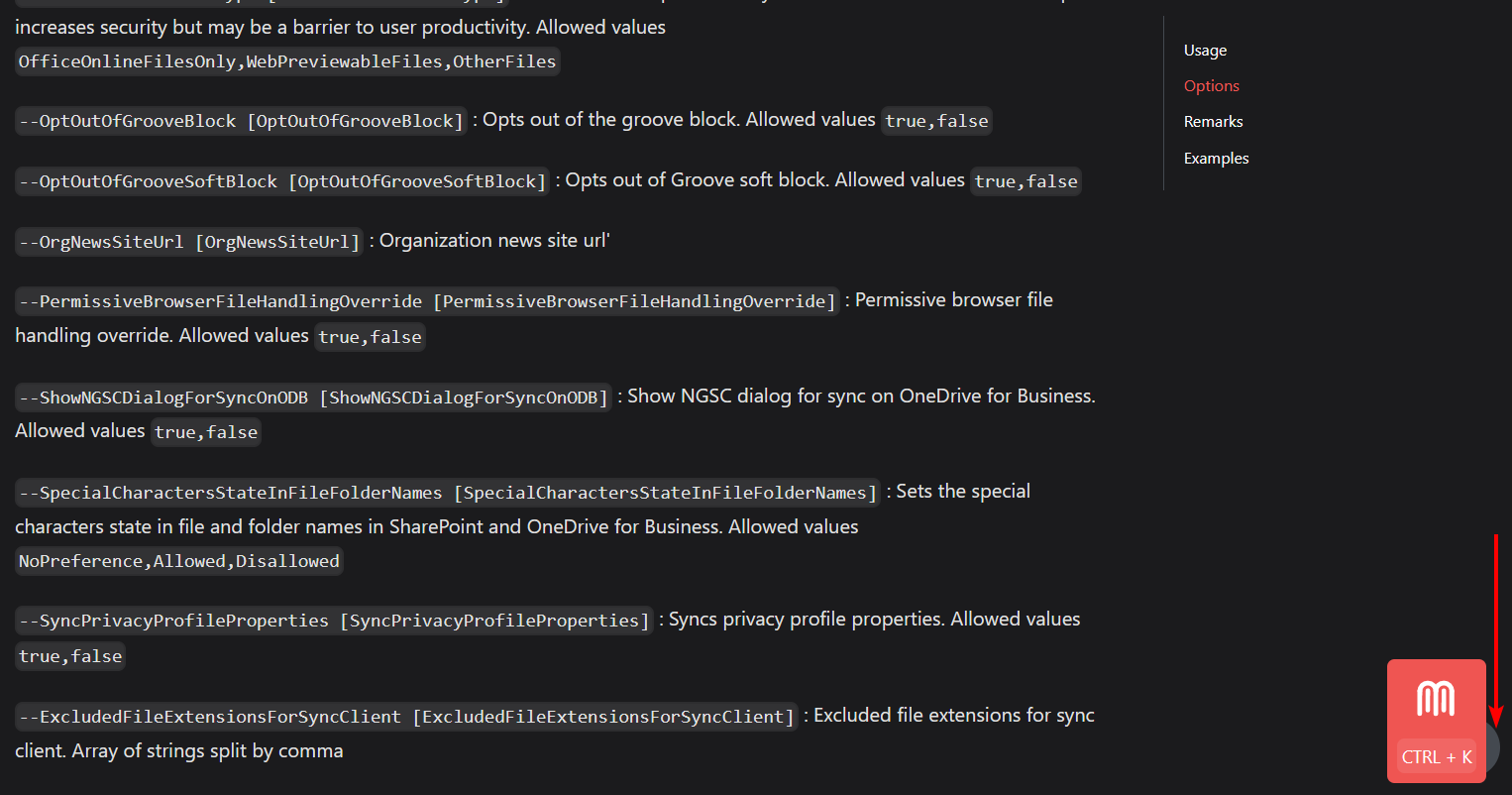This screenshot has height=795, width=1512.
Task: Select the OfficeOnlineFilesOnly,WebPreviewableFiles,OtherFiles values chip
Action: pos(286,60)
